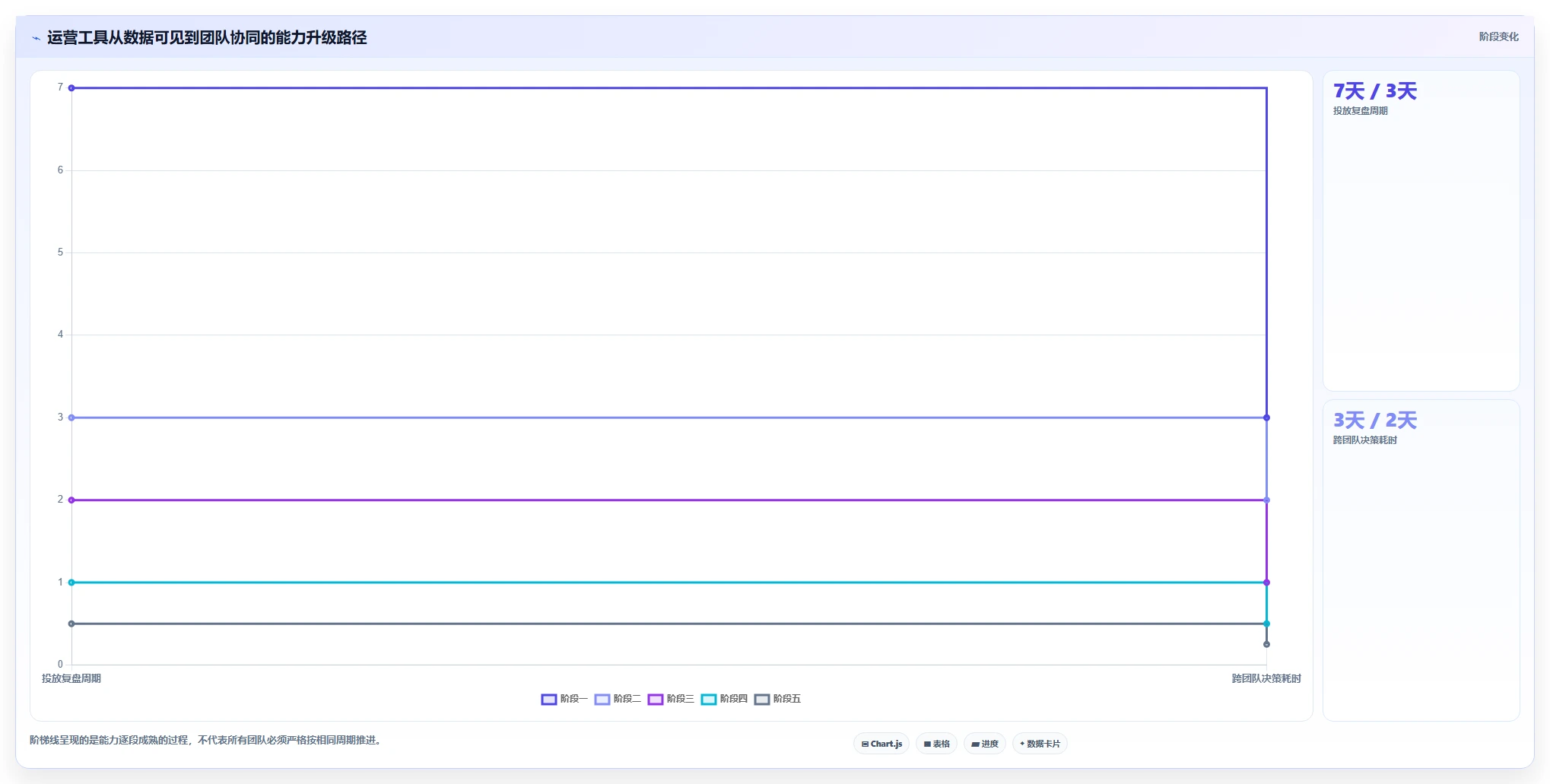1550x784 pixels.
Task: Click the 跨团队决策耗时 x-axis label
Action: tap(1266, 678)
